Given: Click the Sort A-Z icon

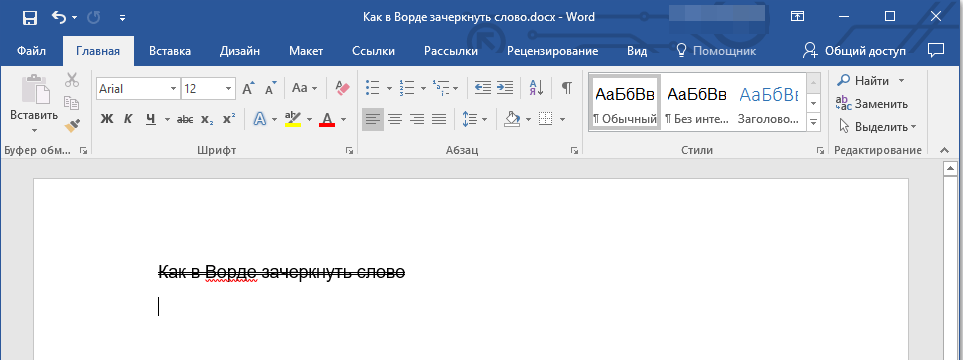Looking at the screenshot, I should click(536, 88).
